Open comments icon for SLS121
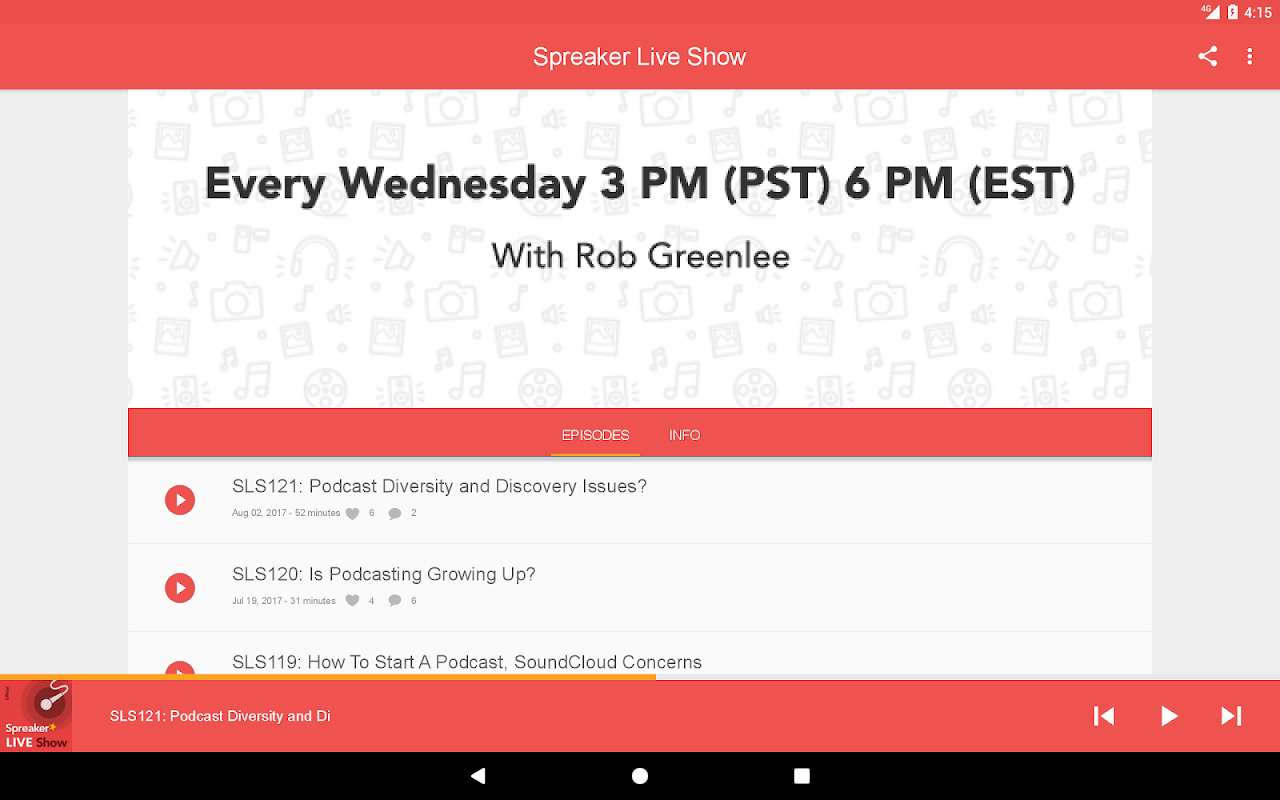1280x800 pixels. (395, 513)
